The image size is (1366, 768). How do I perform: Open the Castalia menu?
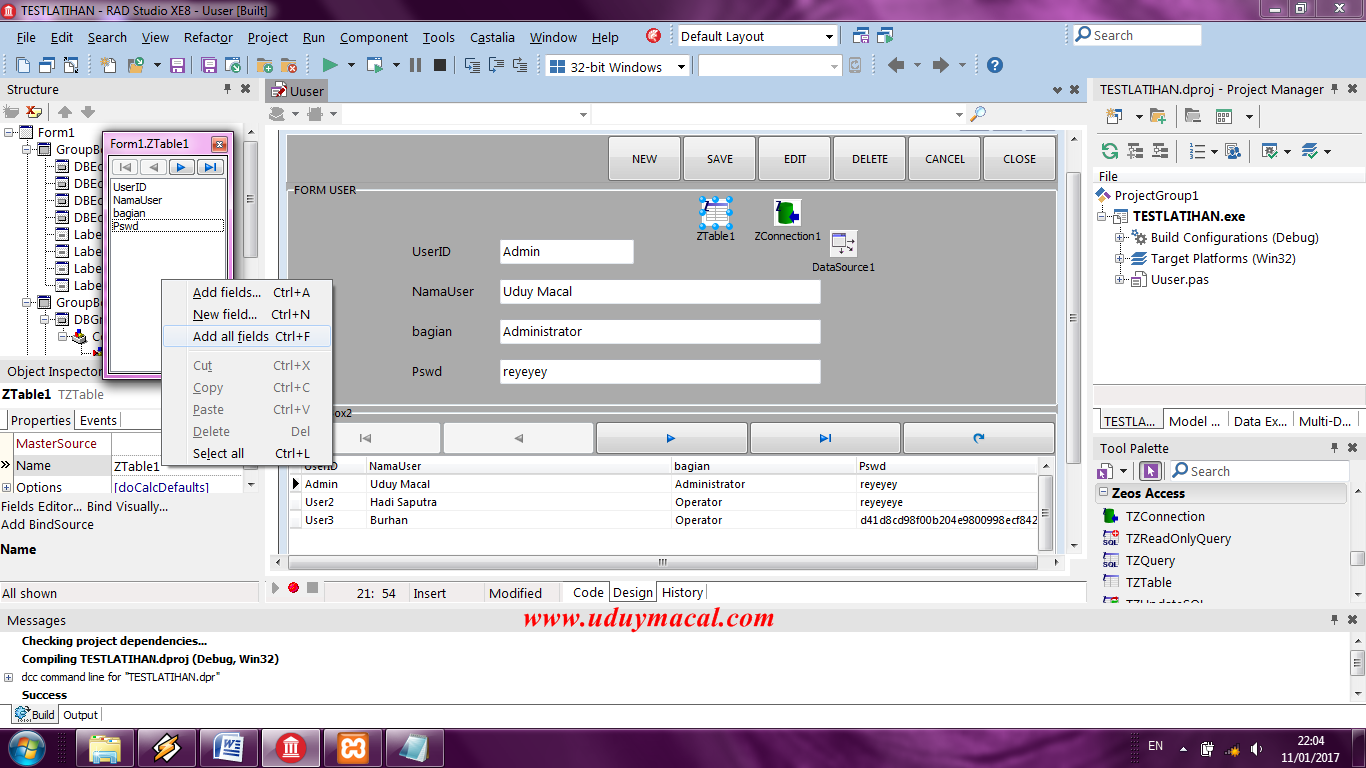tap(492, 37)
